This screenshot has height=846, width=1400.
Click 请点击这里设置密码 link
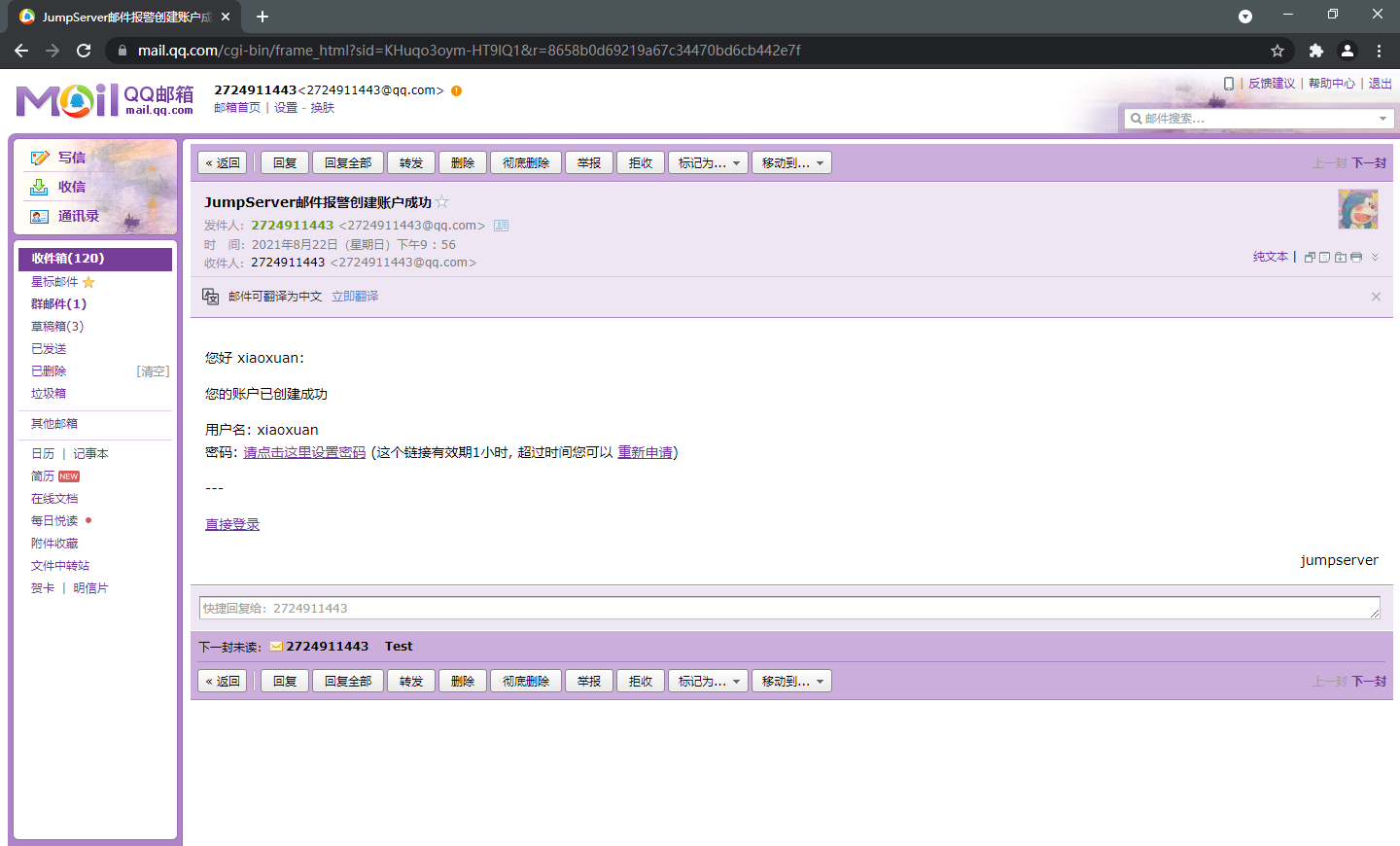[x=304, y=452]
